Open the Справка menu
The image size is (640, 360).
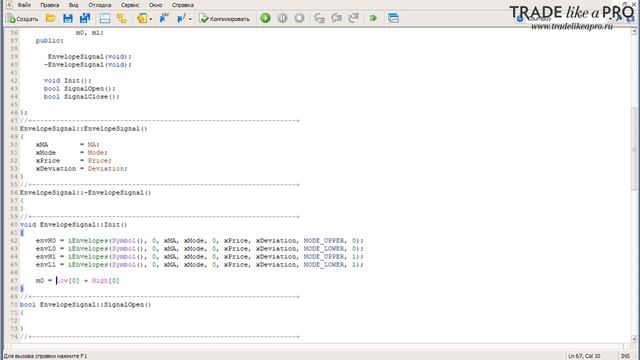pyautogui.click(x=183, y=5)
